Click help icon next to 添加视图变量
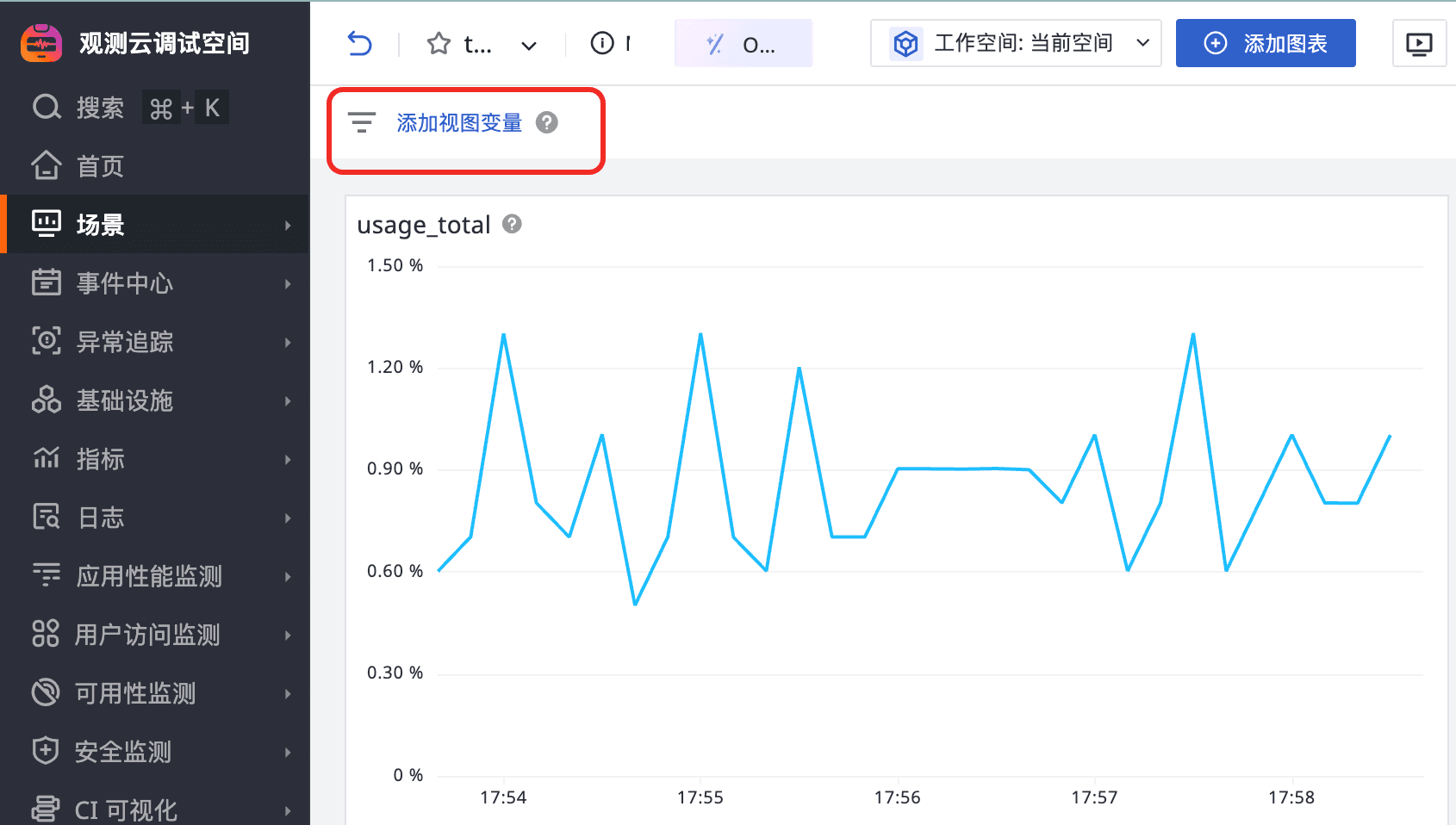 [547, 123]
